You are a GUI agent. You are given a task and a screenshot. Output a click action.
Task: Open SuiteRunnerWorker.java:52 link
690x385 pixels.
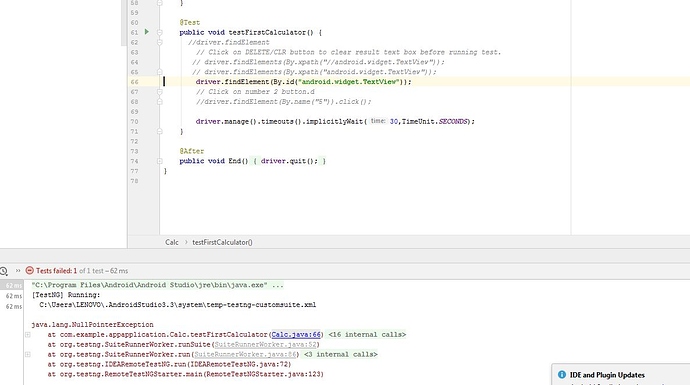point(265,345)
